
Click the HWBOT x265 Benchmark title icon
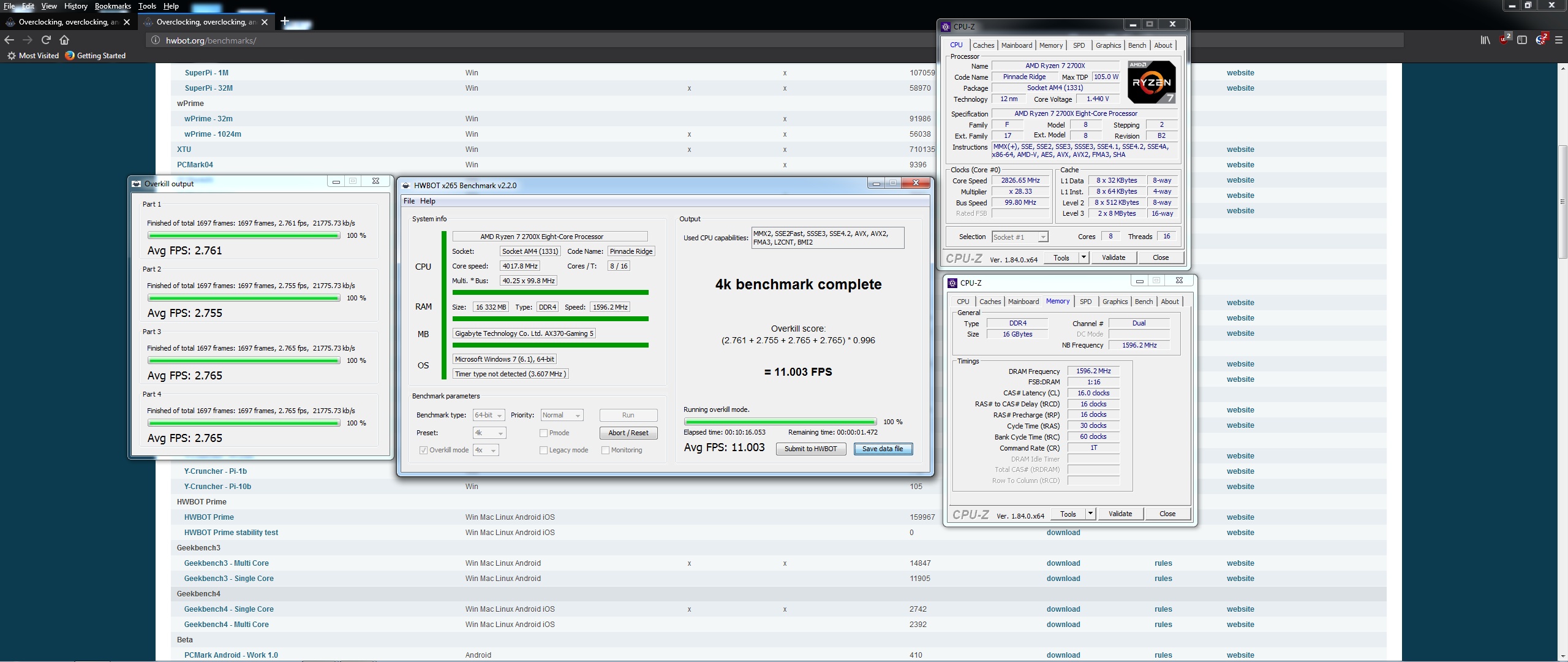point(405,185)
